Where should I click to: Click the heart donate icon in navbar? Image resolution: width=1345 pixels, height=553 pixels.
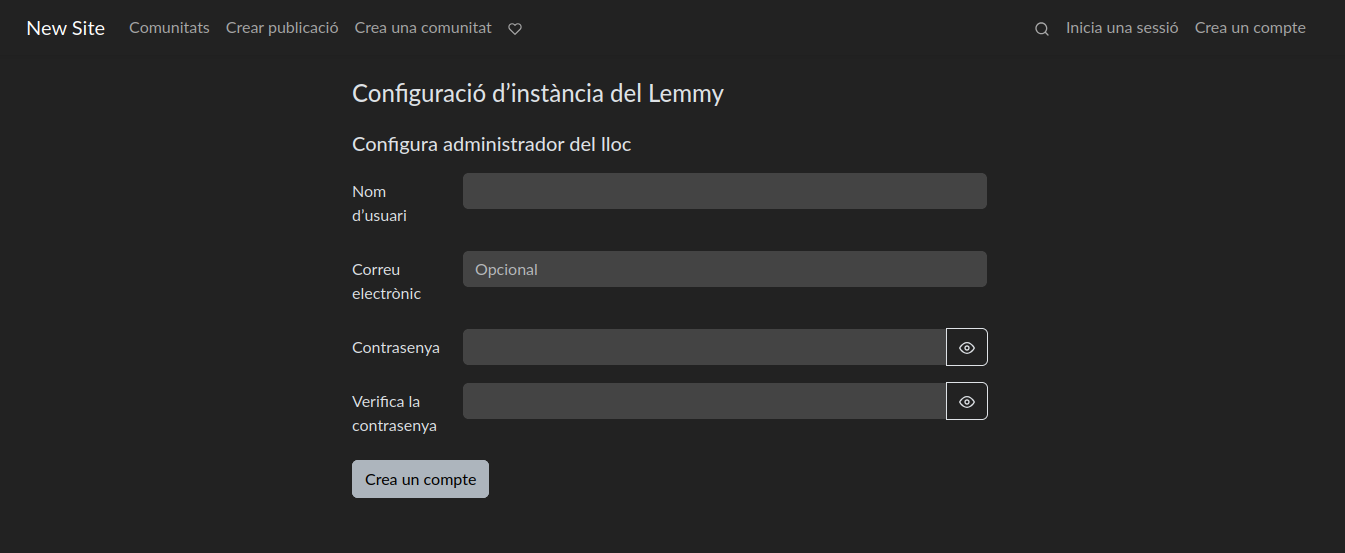point(515,29)
